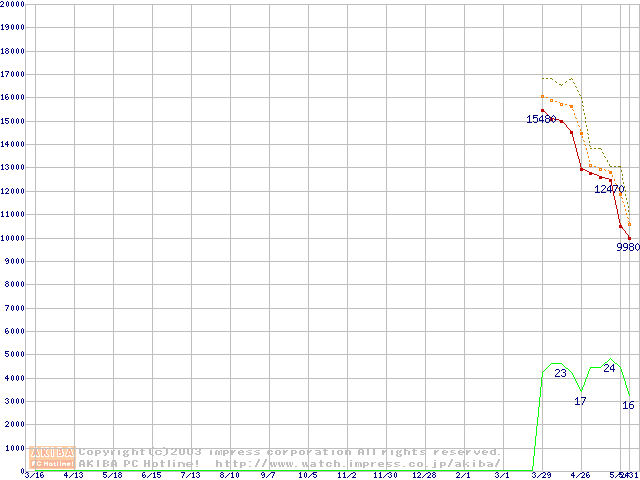
Task: Click the impress corporation copyright text
Action: (x=290, y=452)
